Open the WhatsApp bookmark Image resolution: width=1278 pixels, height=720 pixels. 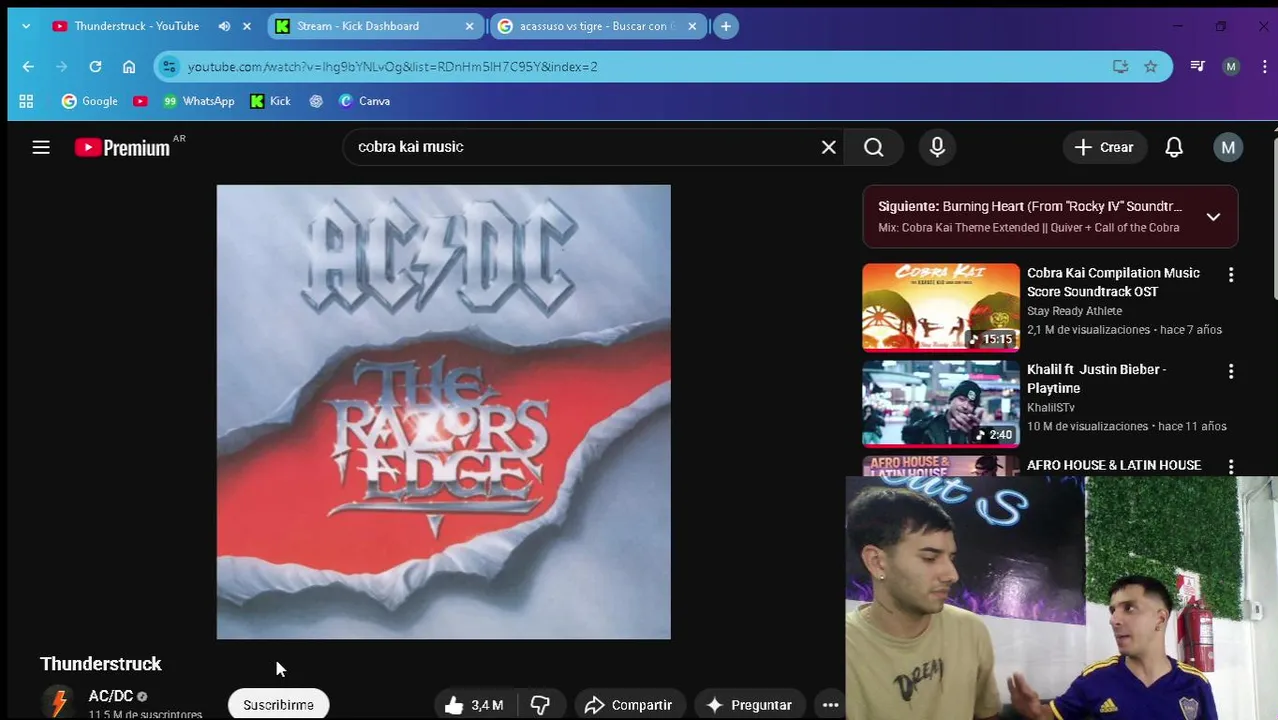(199, 101)
